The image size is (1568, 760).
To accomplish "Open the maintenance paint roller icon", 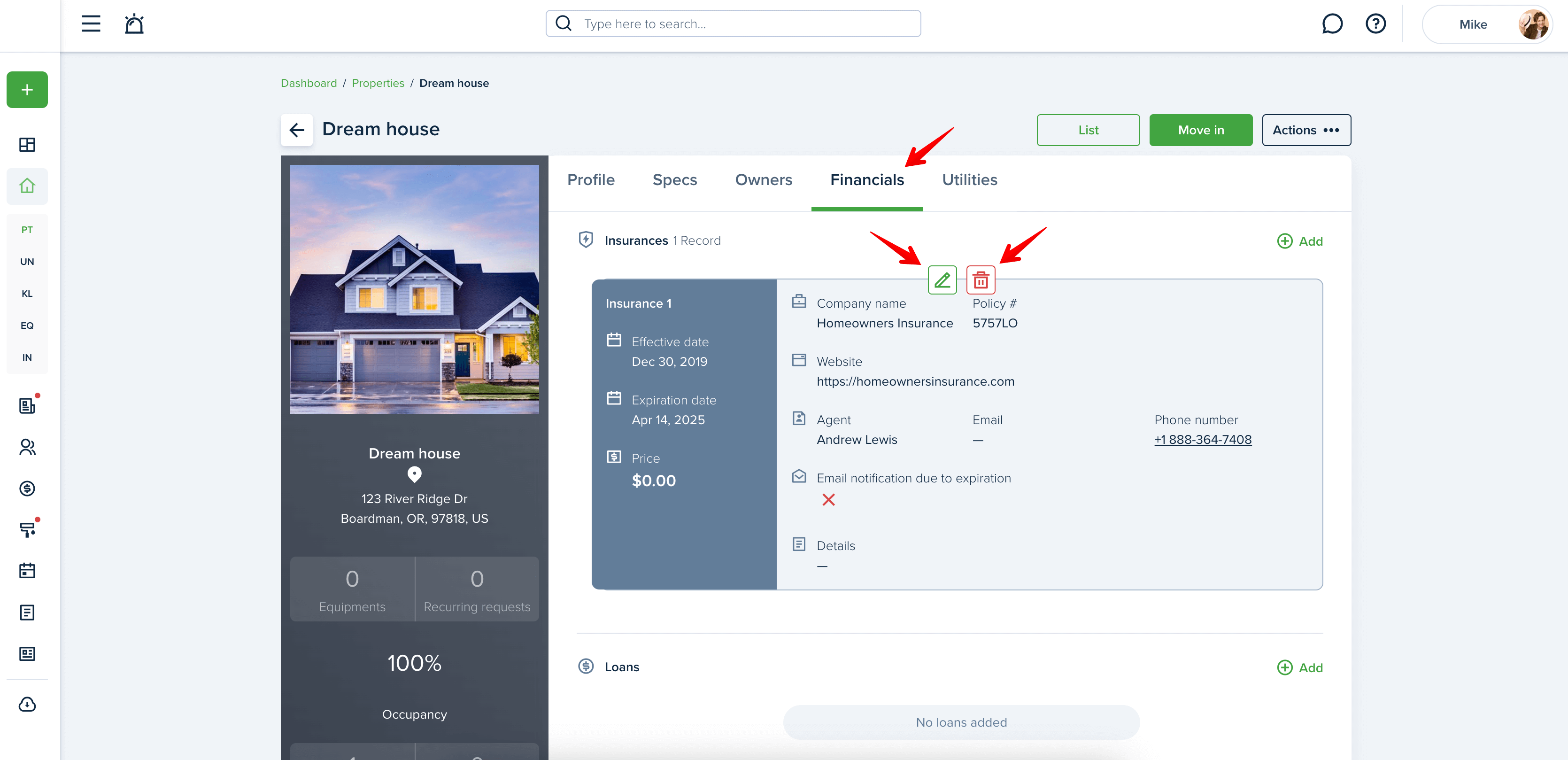I will coord(27,529).
